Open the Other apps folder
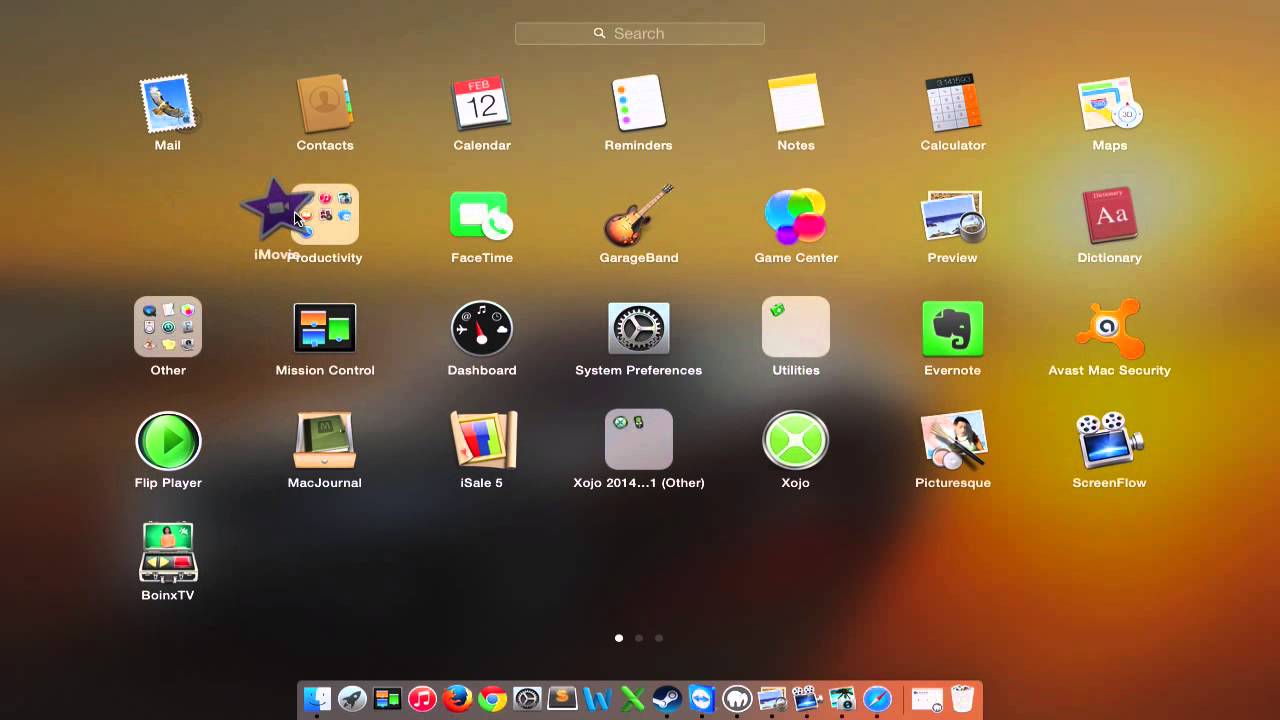Screen dimensions: 1280x720 [168, 327]
